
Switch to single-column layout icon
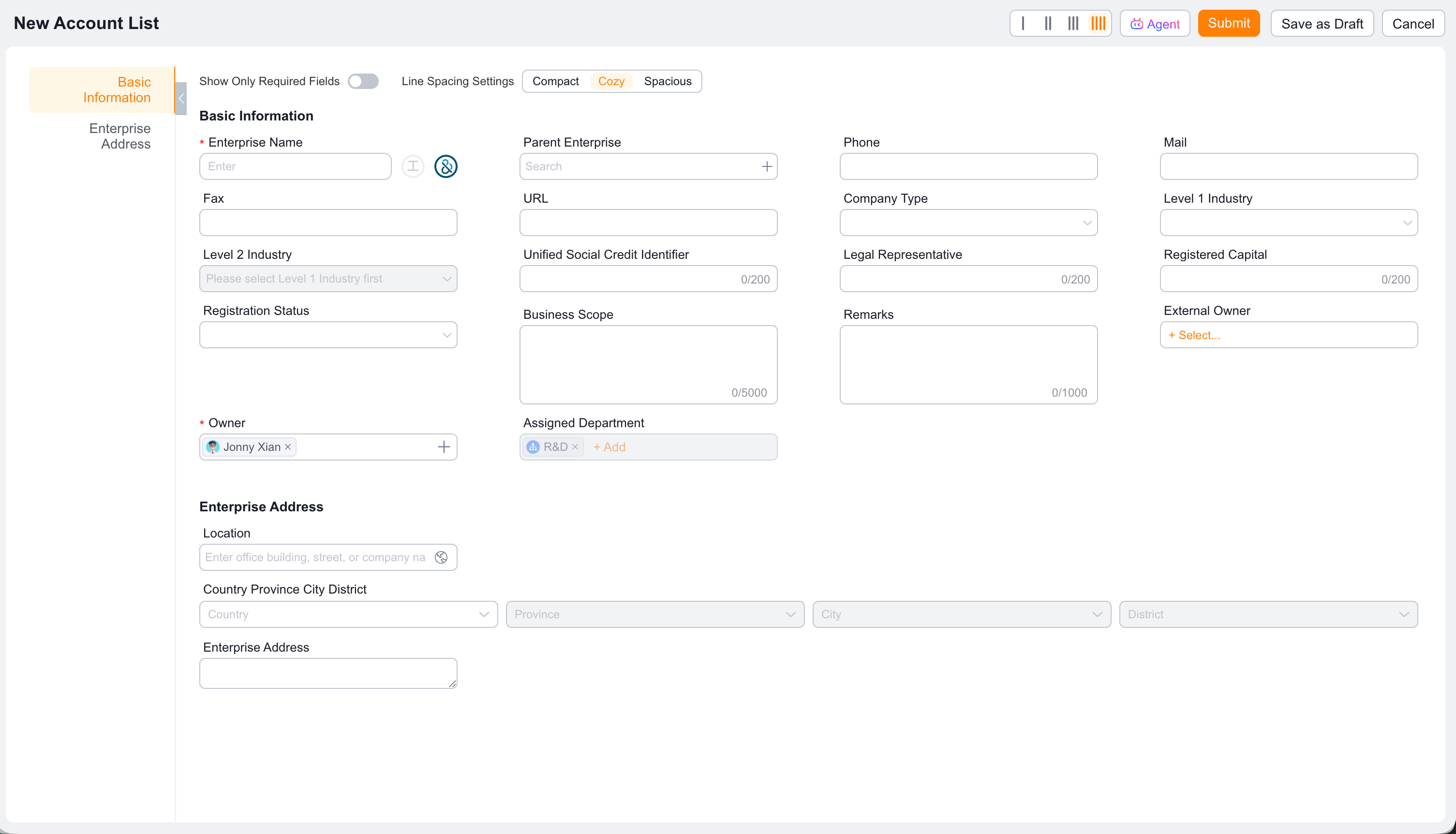click(1023, 24)
